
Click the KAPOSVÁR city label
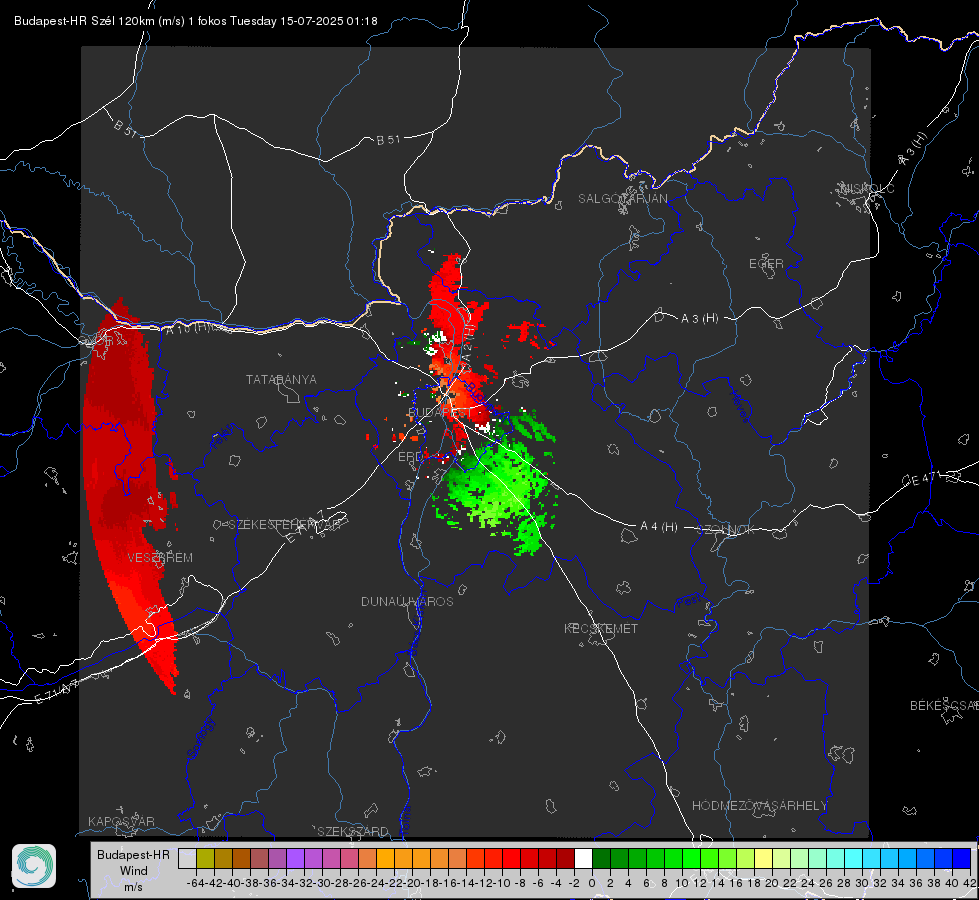121,821
